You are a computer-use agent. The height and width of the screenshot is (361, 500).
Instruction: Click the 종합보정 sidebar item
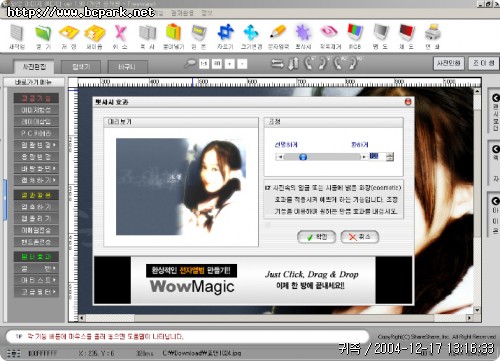click(x=36, y=156)
